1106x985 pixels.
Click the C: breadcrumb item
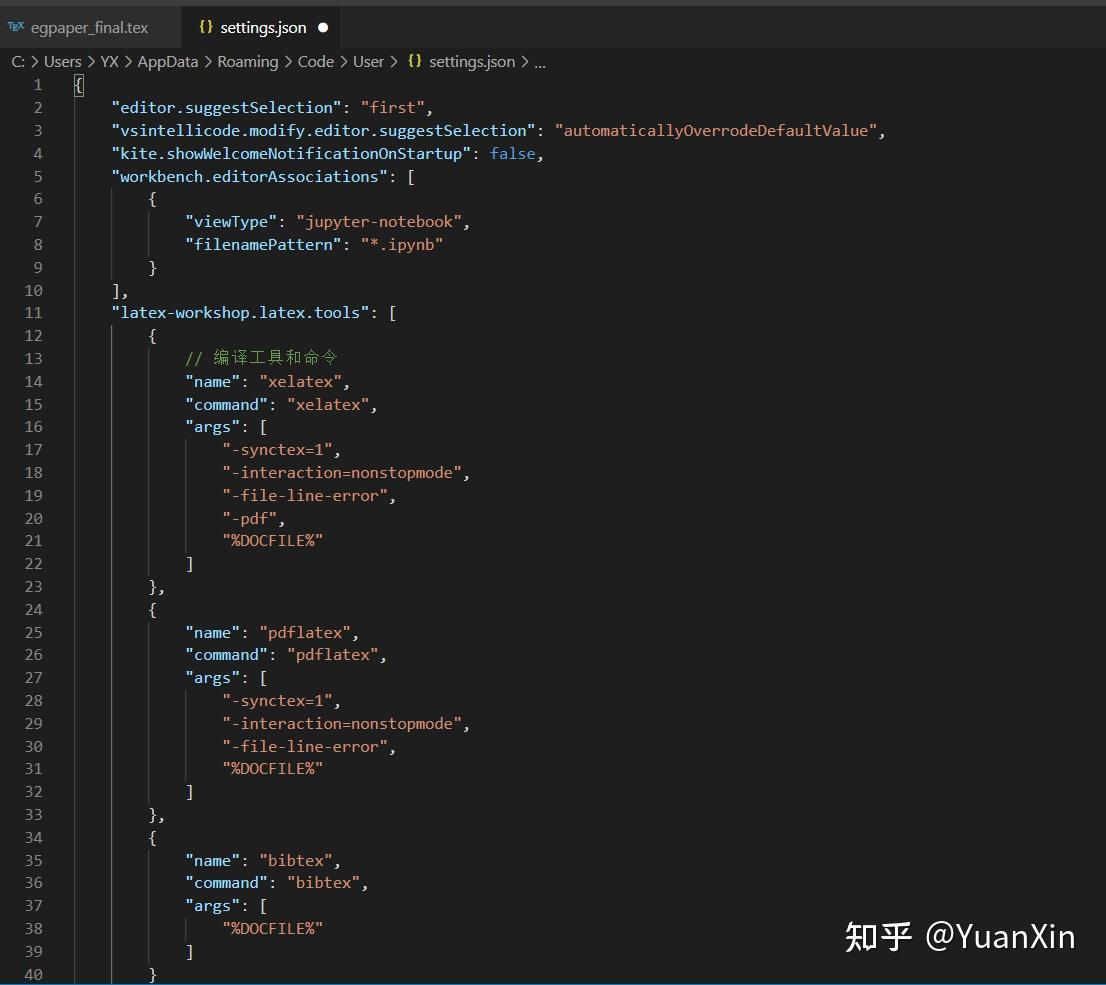tap(17, 61)
